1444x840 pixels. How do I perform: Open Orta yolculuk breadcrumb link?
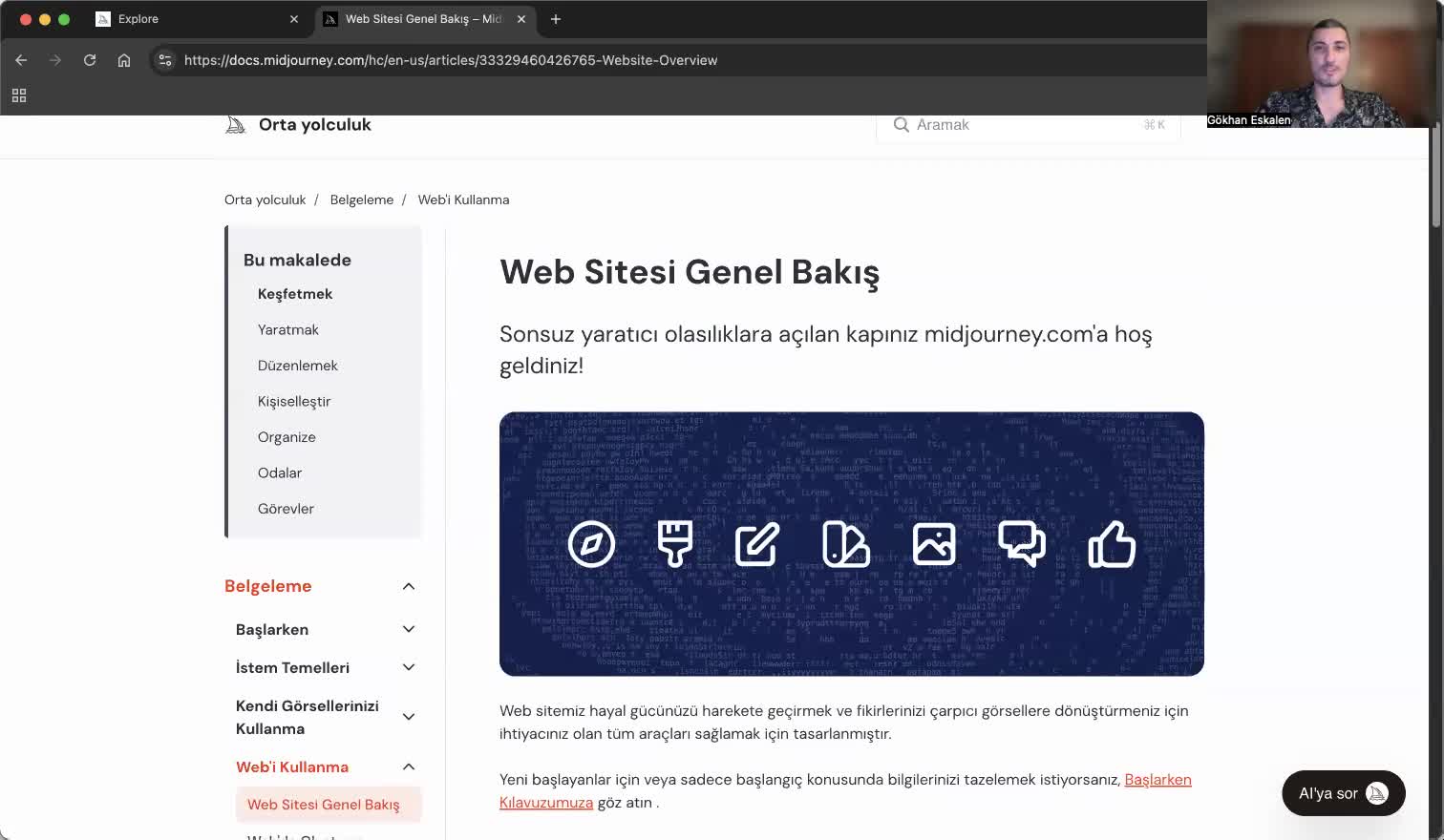point(265,199)
